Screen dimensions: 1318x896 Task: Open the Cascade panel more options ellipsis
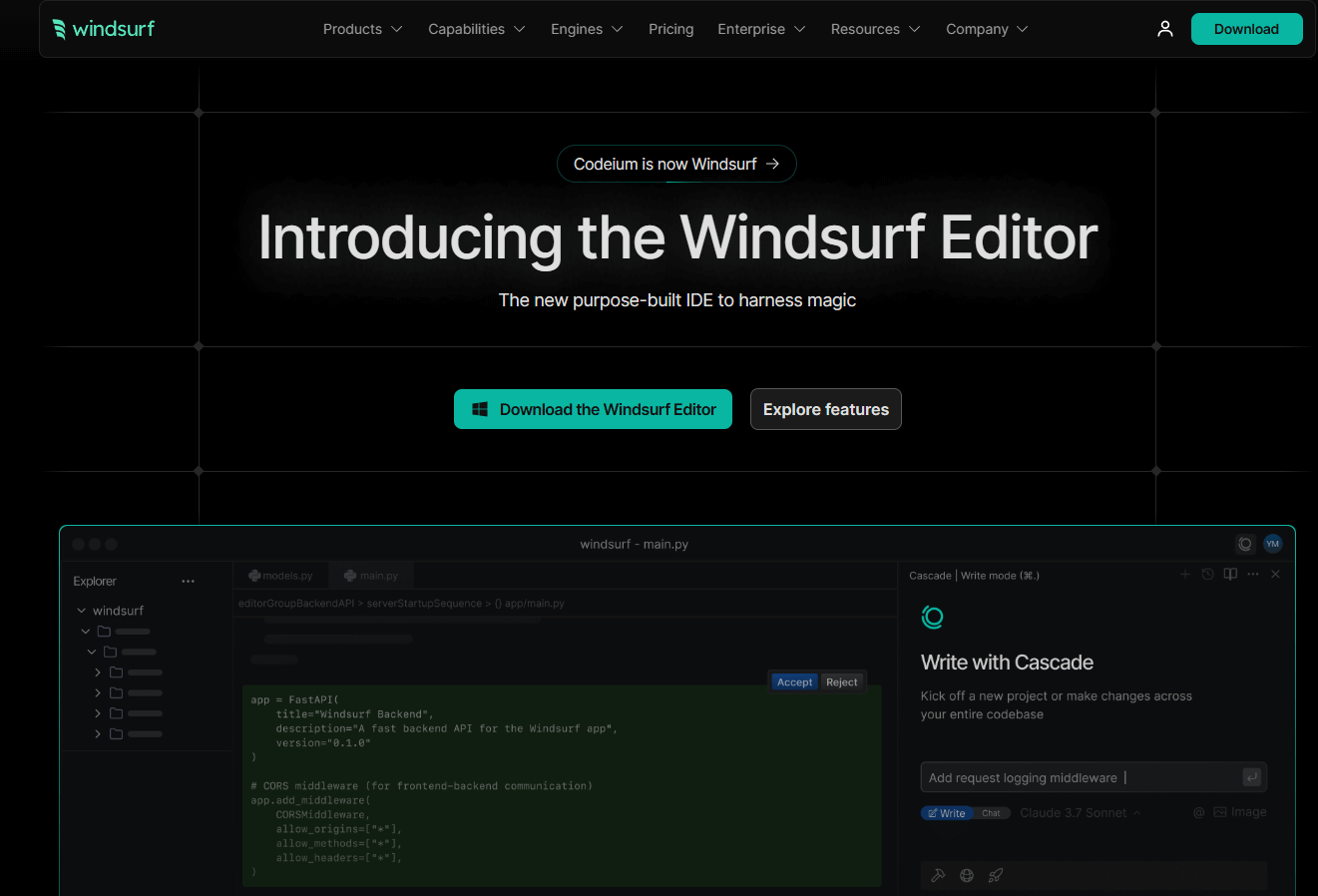click(x=1253, y=574)
